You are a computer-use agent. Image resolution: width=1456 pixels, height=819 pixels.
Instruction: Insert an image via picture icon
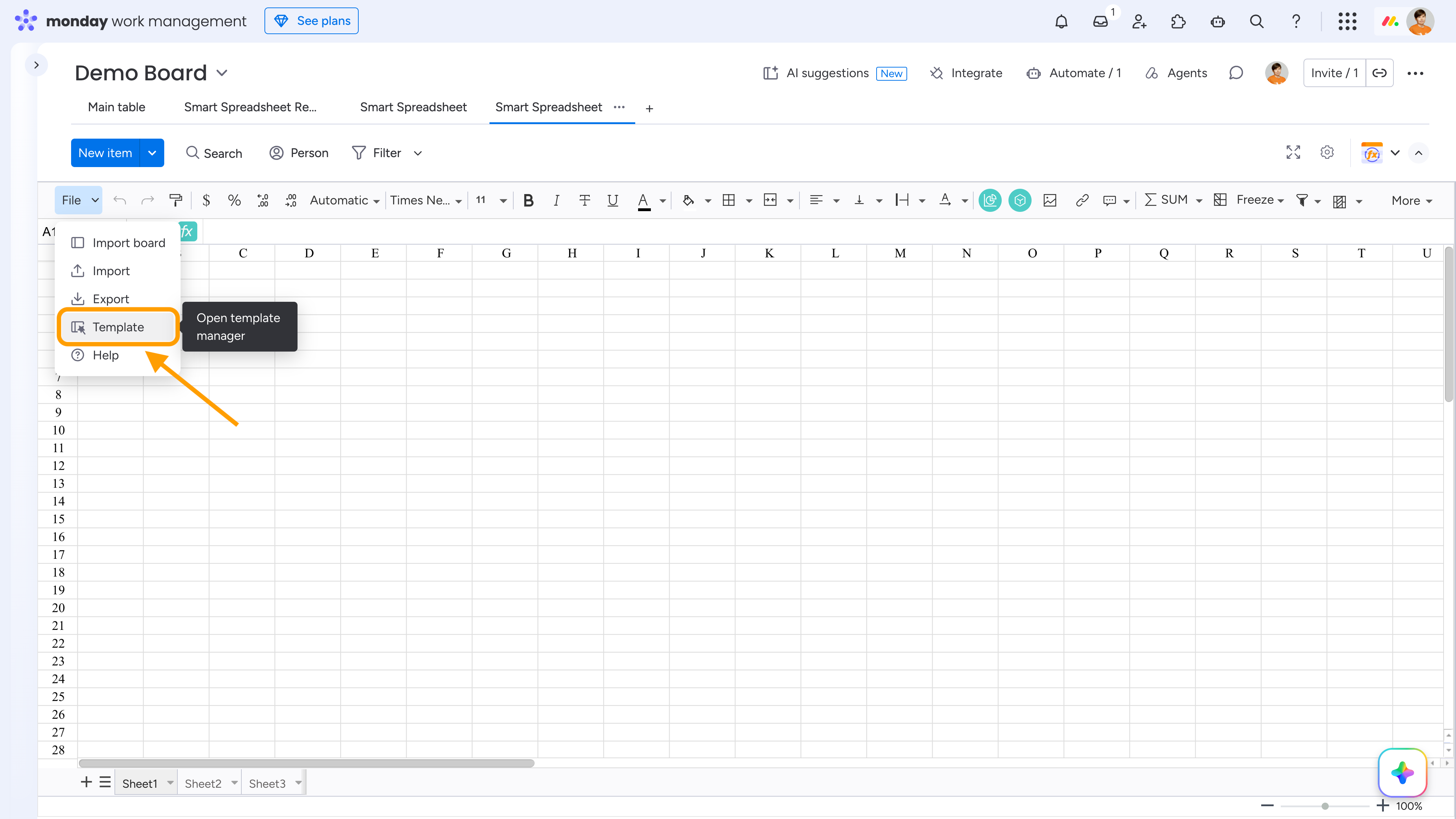pyautogui.click(x=1050, y=200)
